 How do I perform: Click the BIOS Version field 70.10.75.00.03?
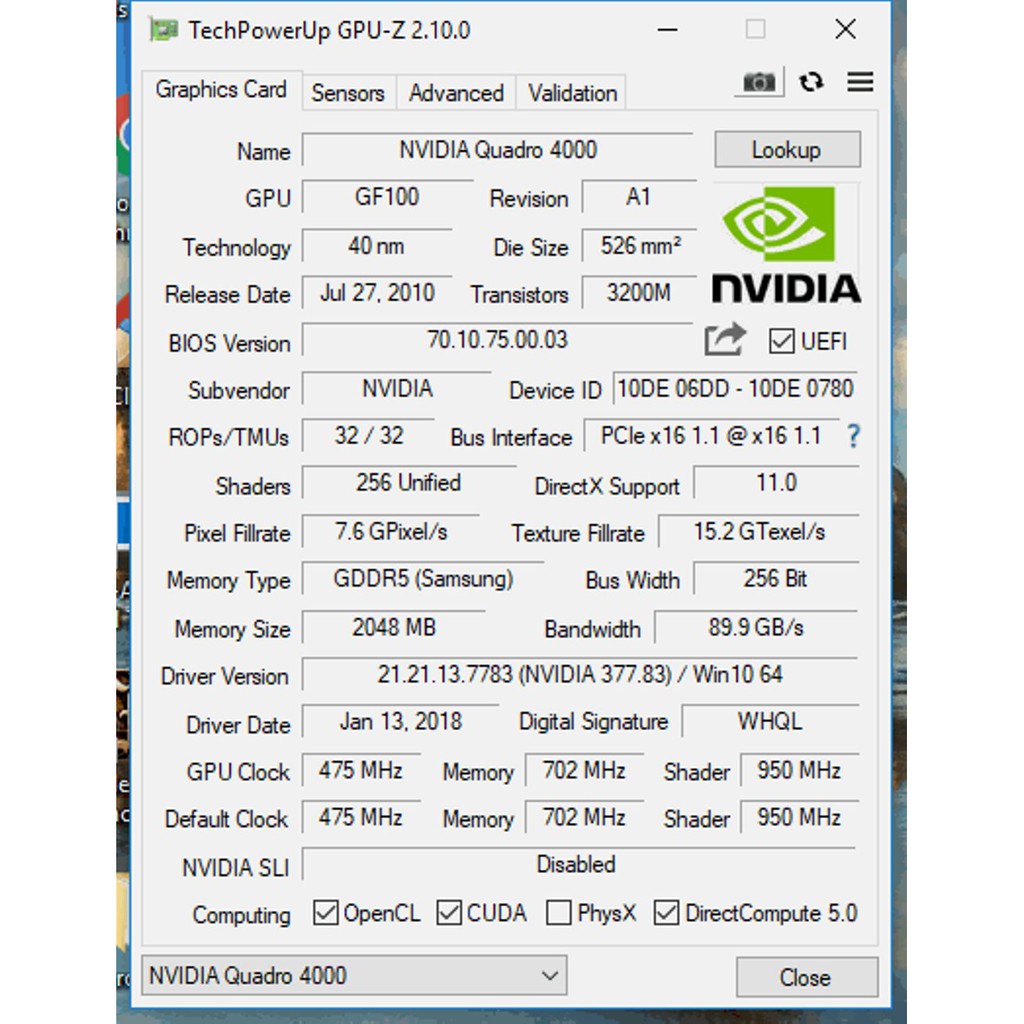(x=498, y=340)
